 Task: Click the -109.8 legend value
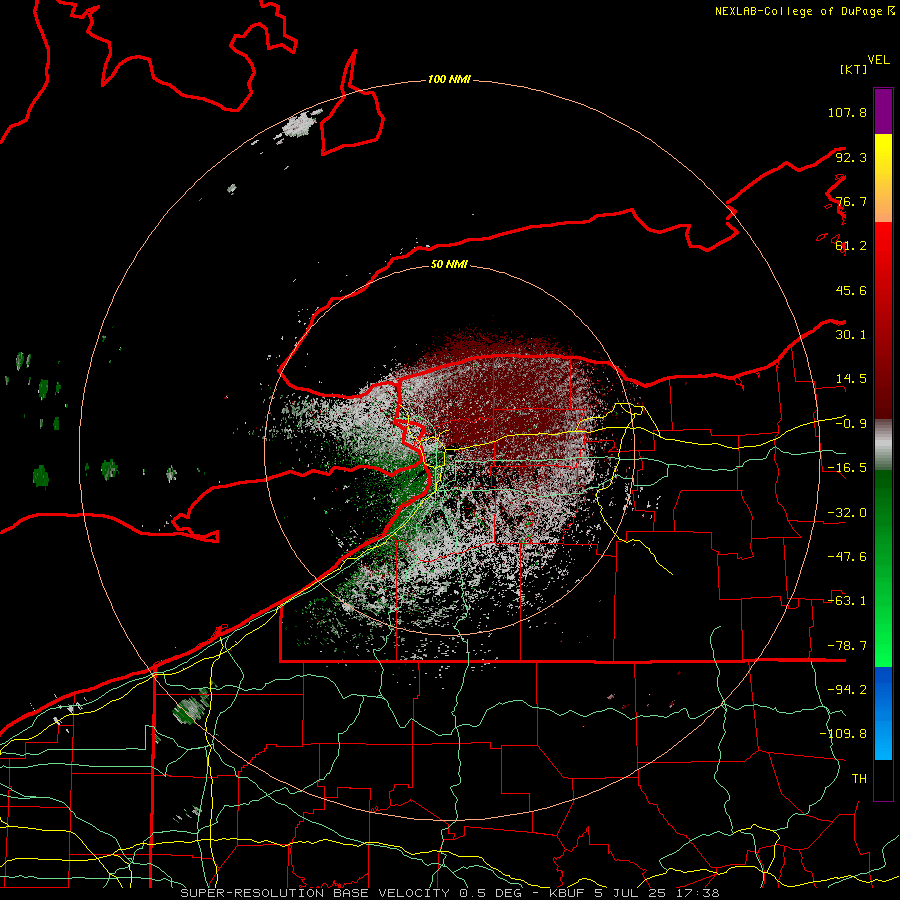tap(843, 734)
